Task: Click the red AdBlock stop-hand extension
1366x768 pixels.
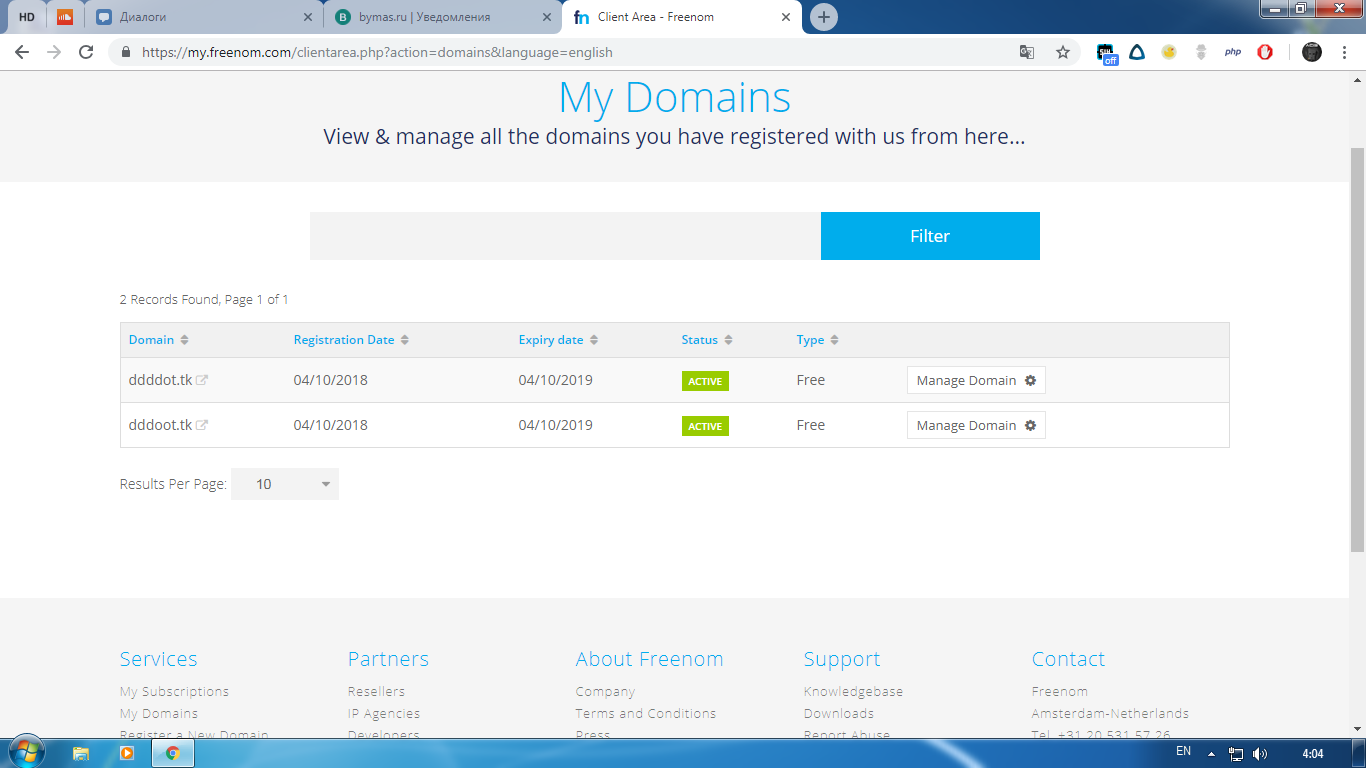Action: coord(1265,52)
